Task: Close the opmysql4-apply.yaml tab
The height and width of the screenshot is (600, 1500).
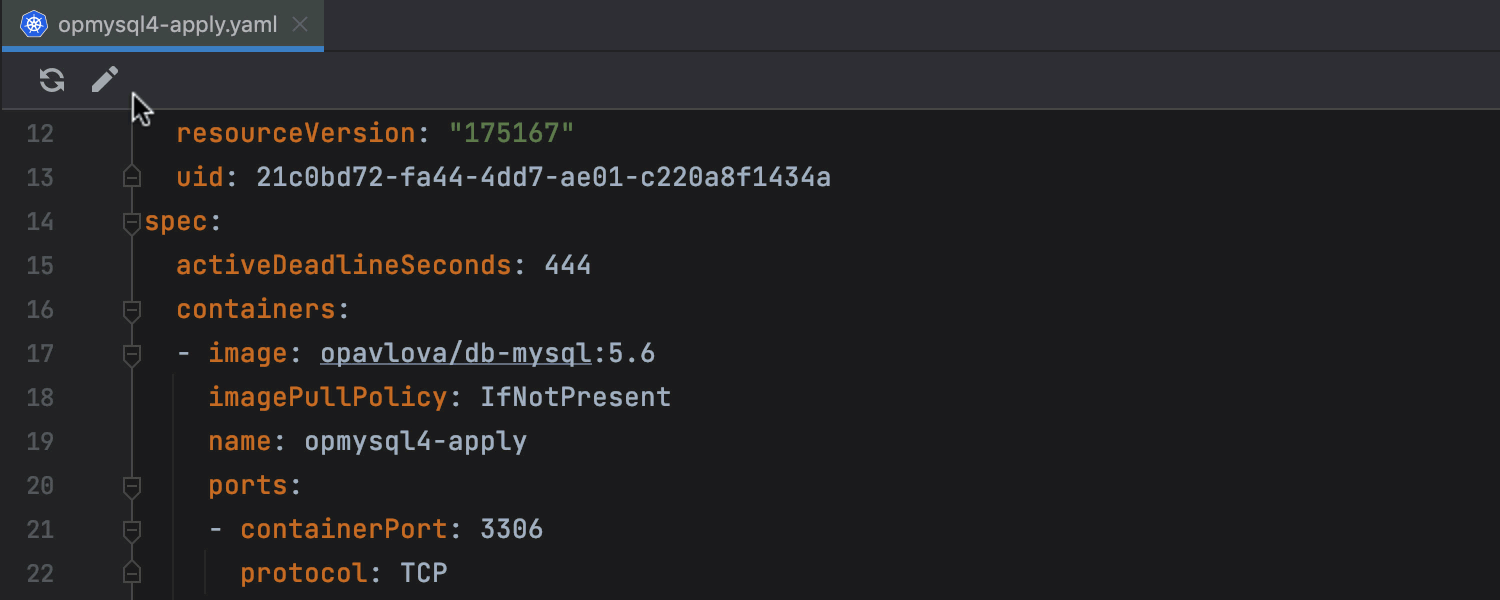Action: pos(299,25)
